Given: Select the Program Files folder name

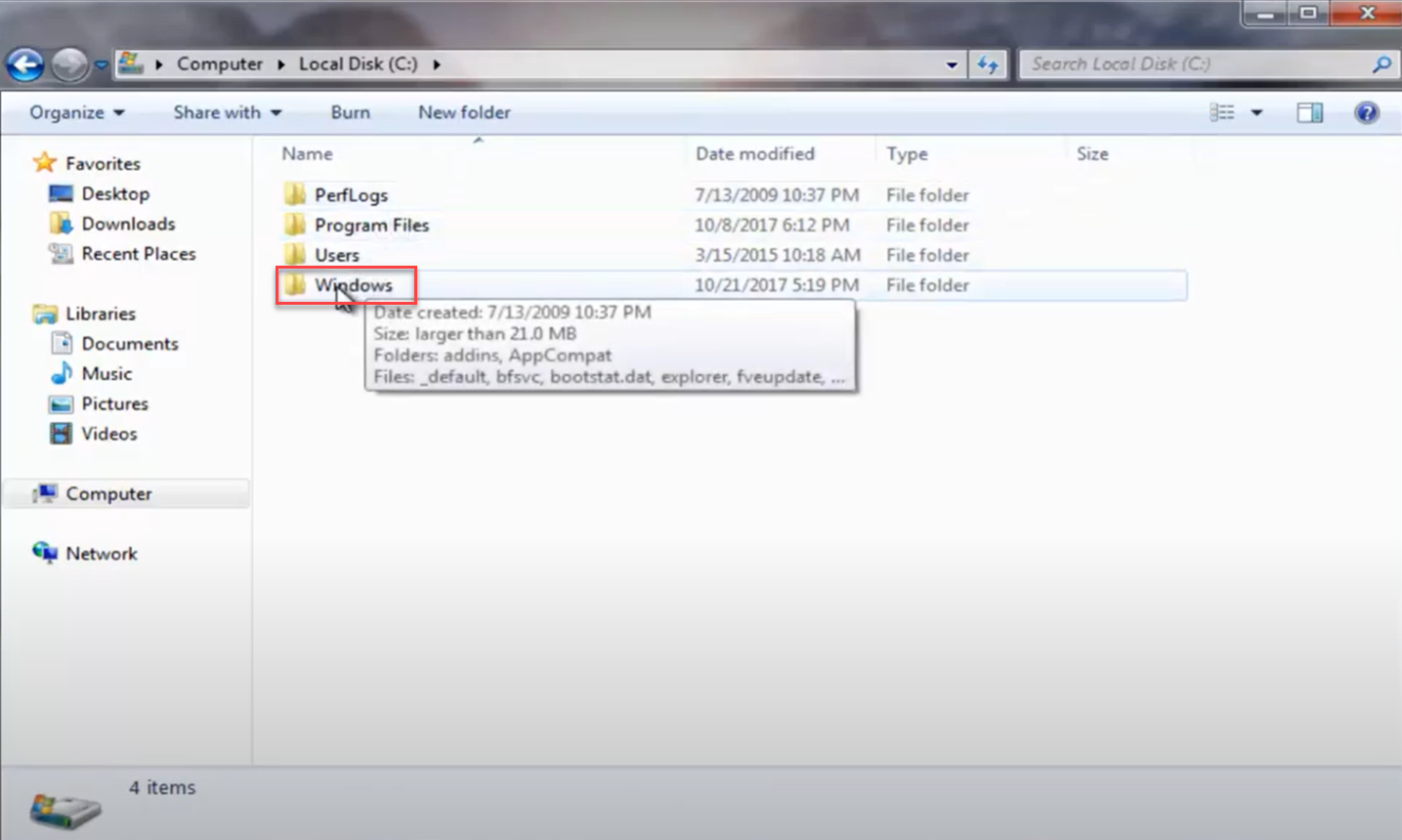Looking at the screenshot, I should pos(371,226).
